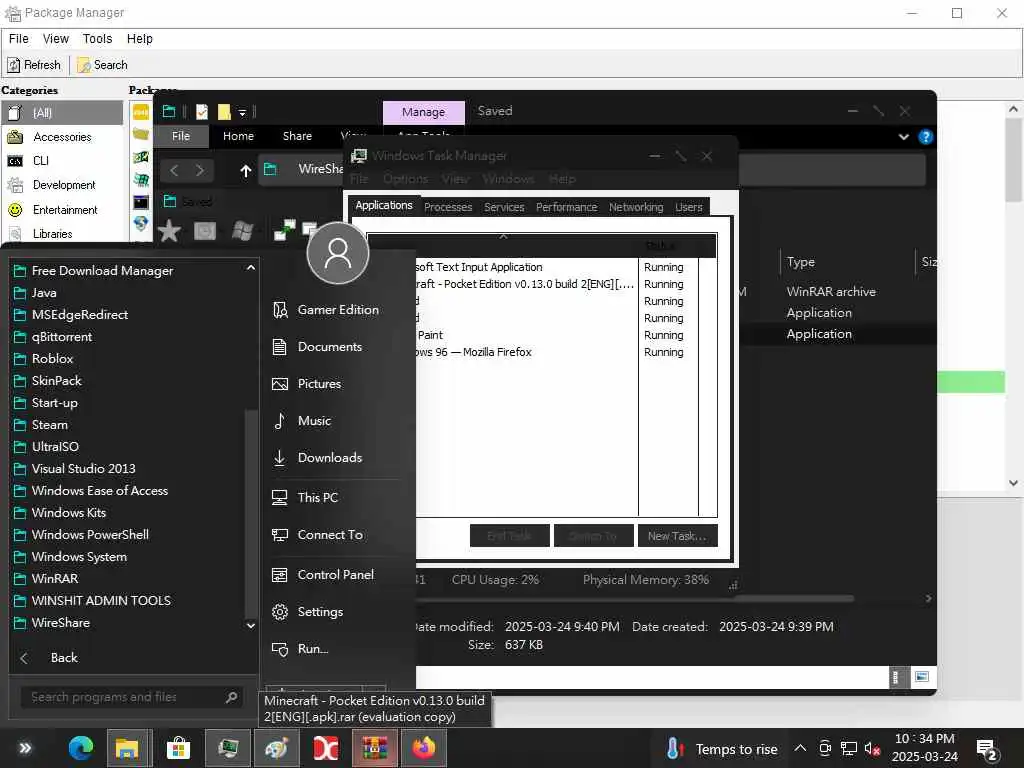Open the notification center icon
Viewport: 1024px width, 768px height.
pos(986,750)
